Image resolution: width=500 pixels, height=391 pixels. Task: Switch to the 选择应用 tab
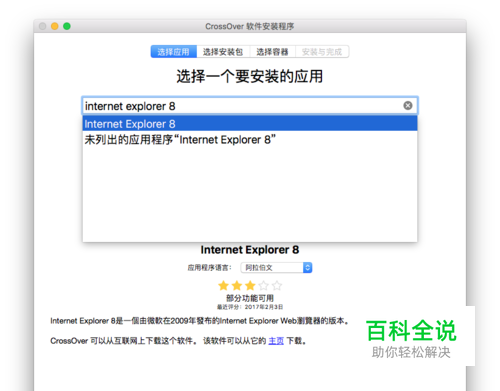[x=174, y=52]
